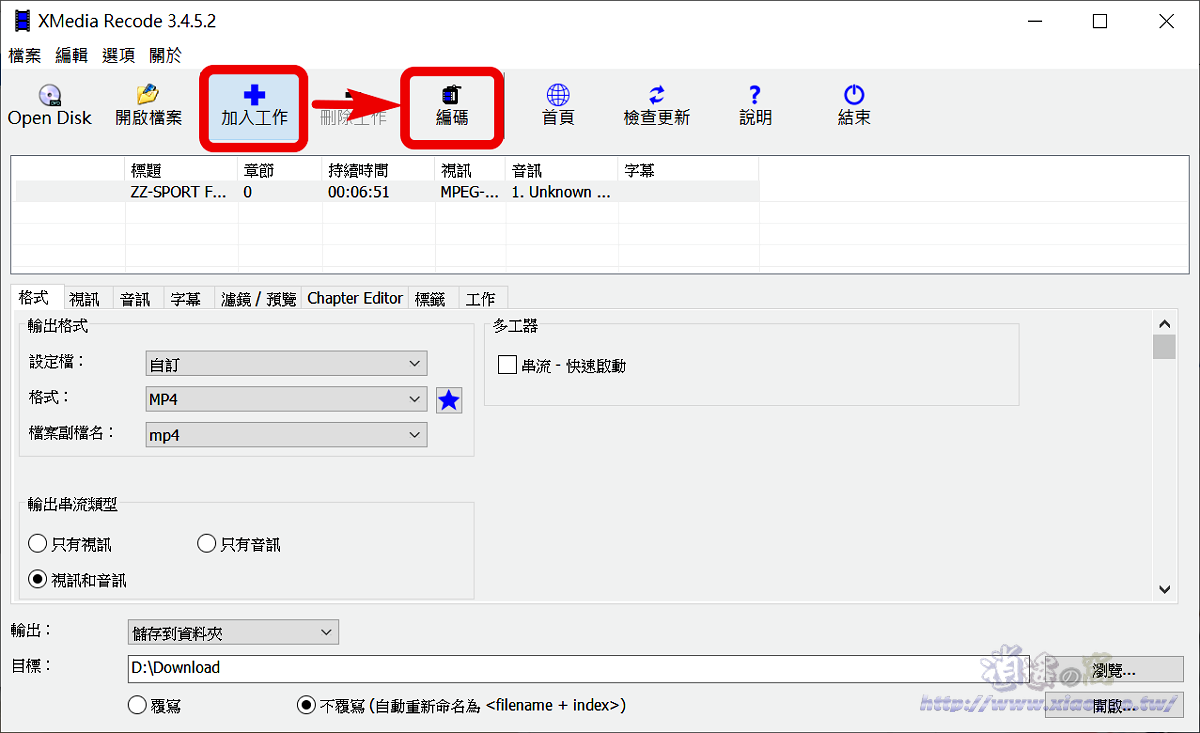Choose 不覆寫 auto-rename radio option
1200x733 pixels.
[x=306, y=705]
